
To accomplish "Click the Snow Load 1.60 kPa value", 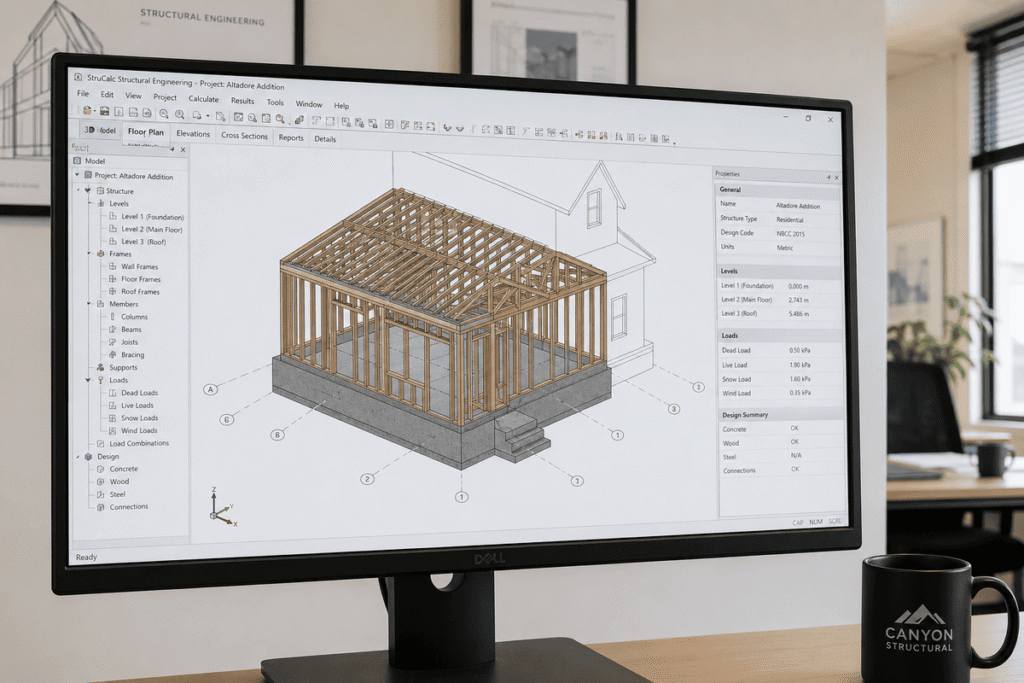I will [x=800, y=379].
